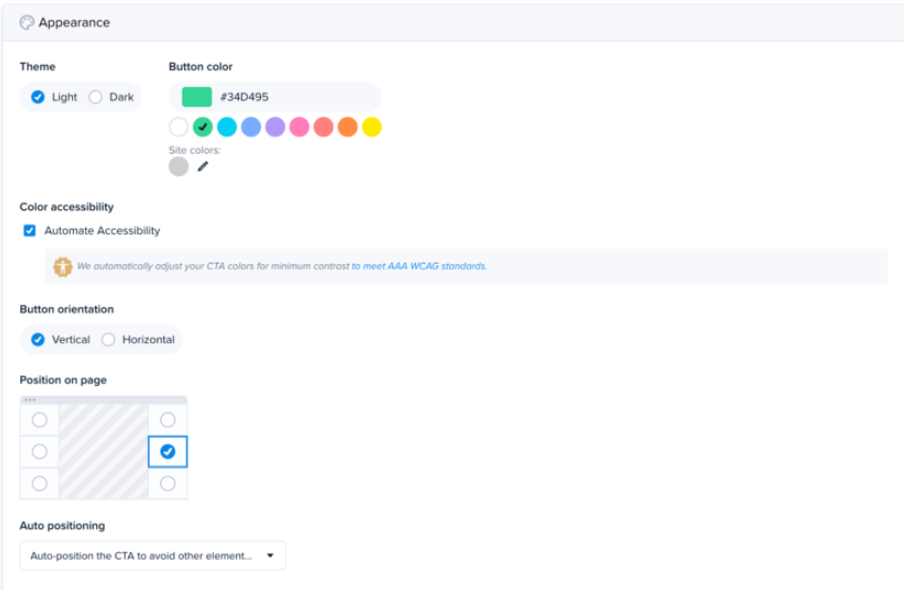Select the Dark theme radio button
The image size is (904, 590).
(96, 97)
